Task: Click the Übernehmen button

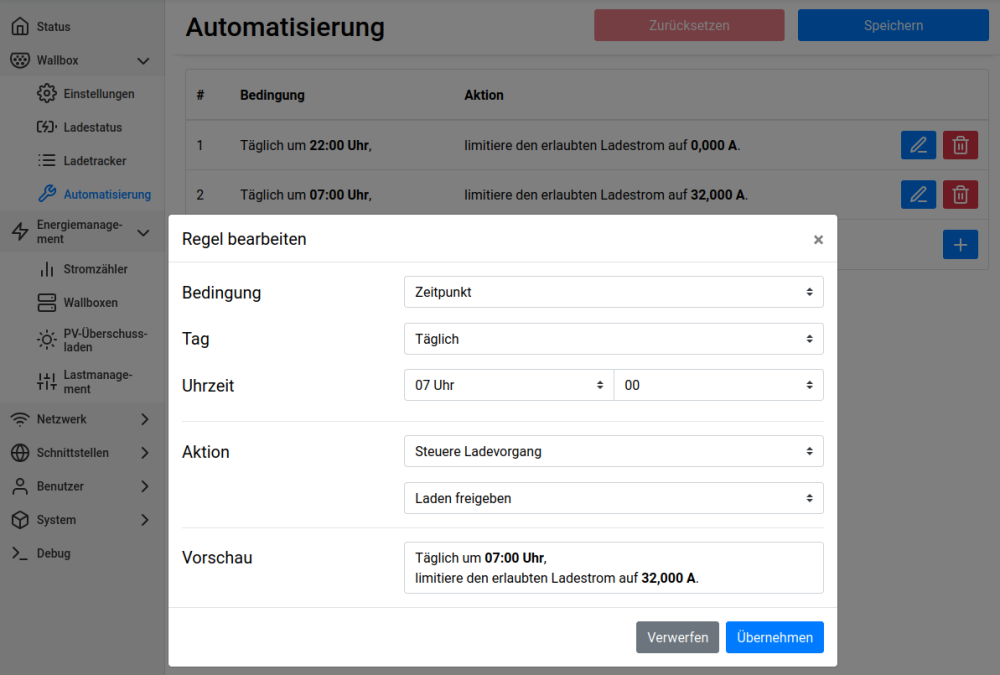Action: coord(774,637)
